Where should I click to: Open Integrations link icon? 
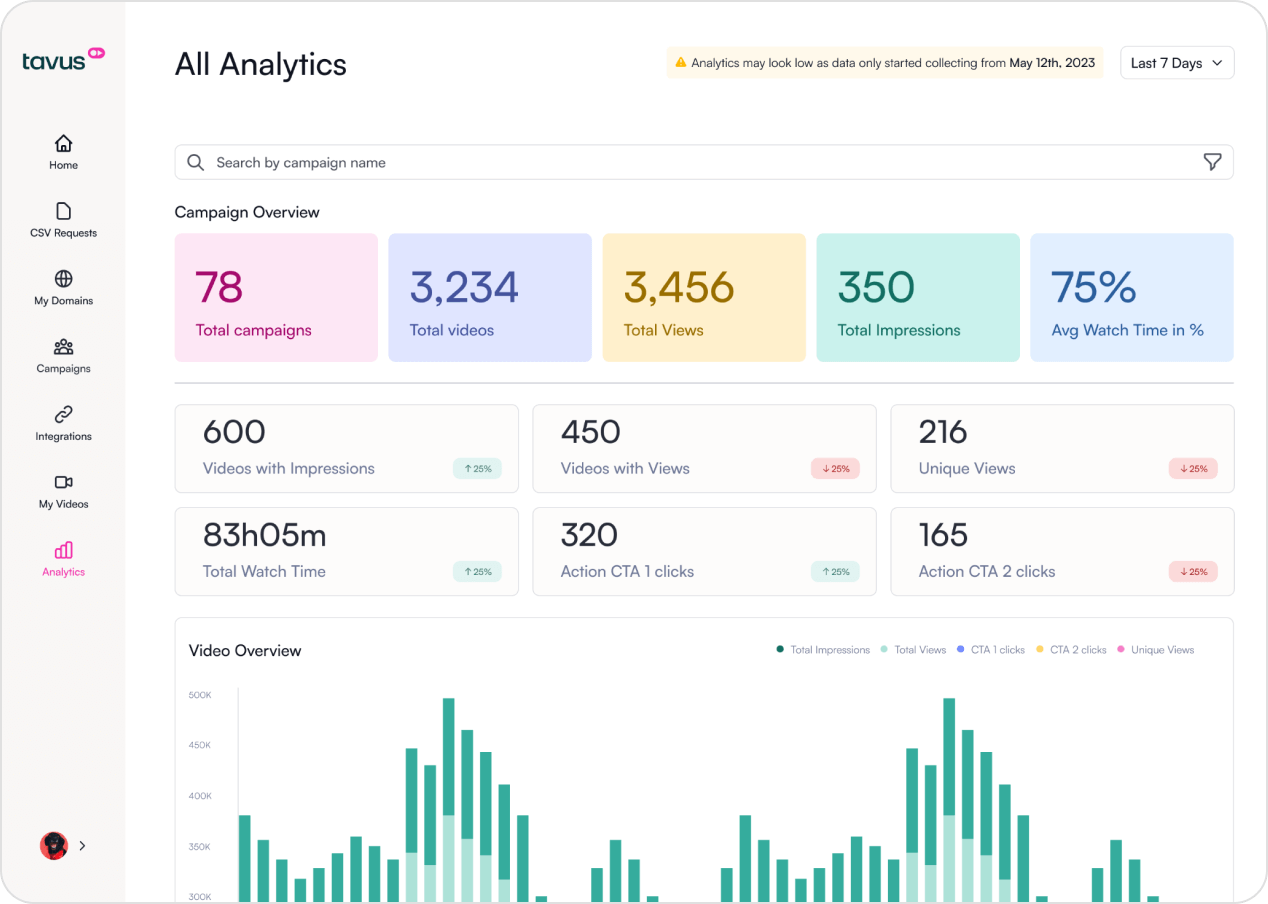(x=63, y=414)
